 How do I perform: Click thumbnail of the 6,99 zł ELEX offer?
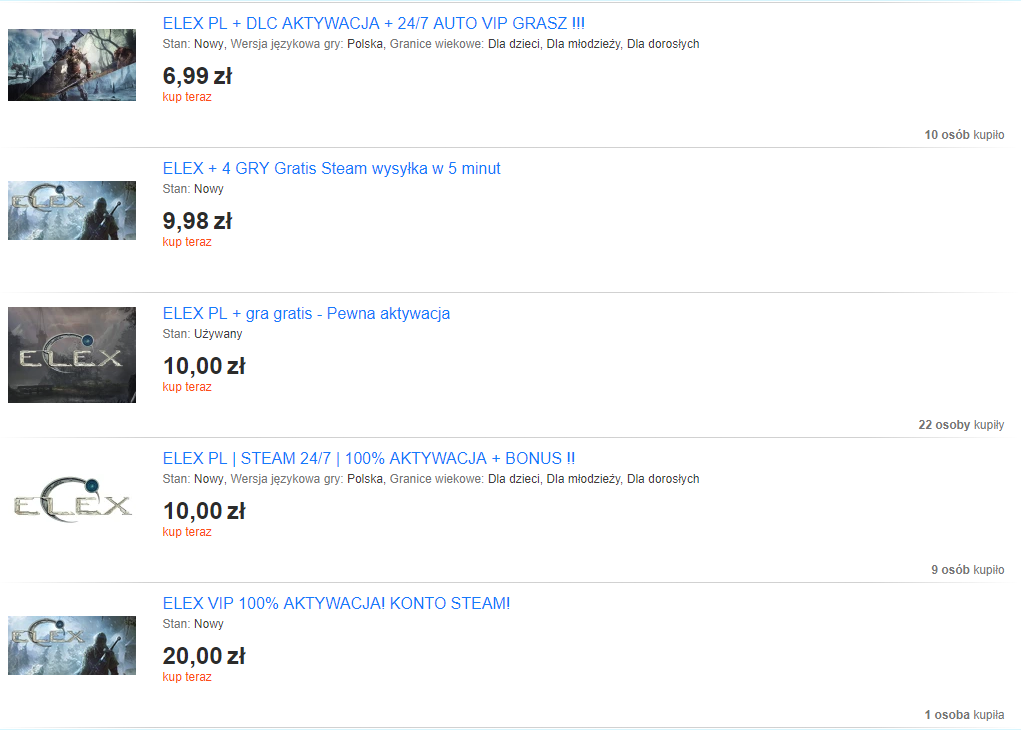(x=72, y=65)
